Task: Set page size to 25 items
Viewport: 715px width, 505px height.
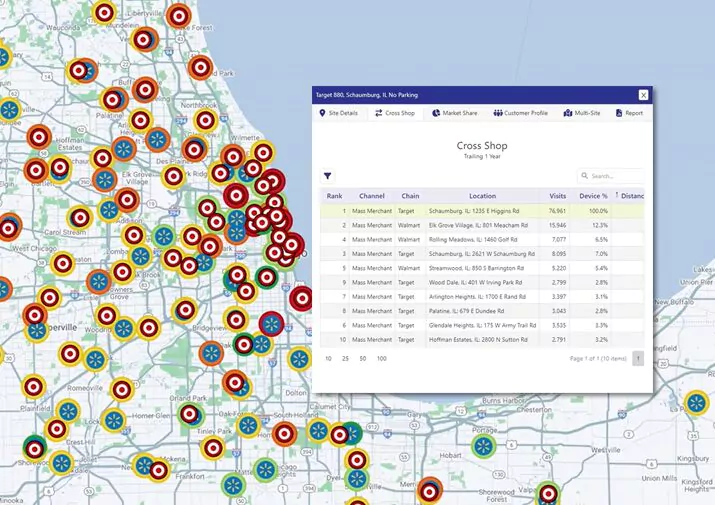Action: (345, 359)
